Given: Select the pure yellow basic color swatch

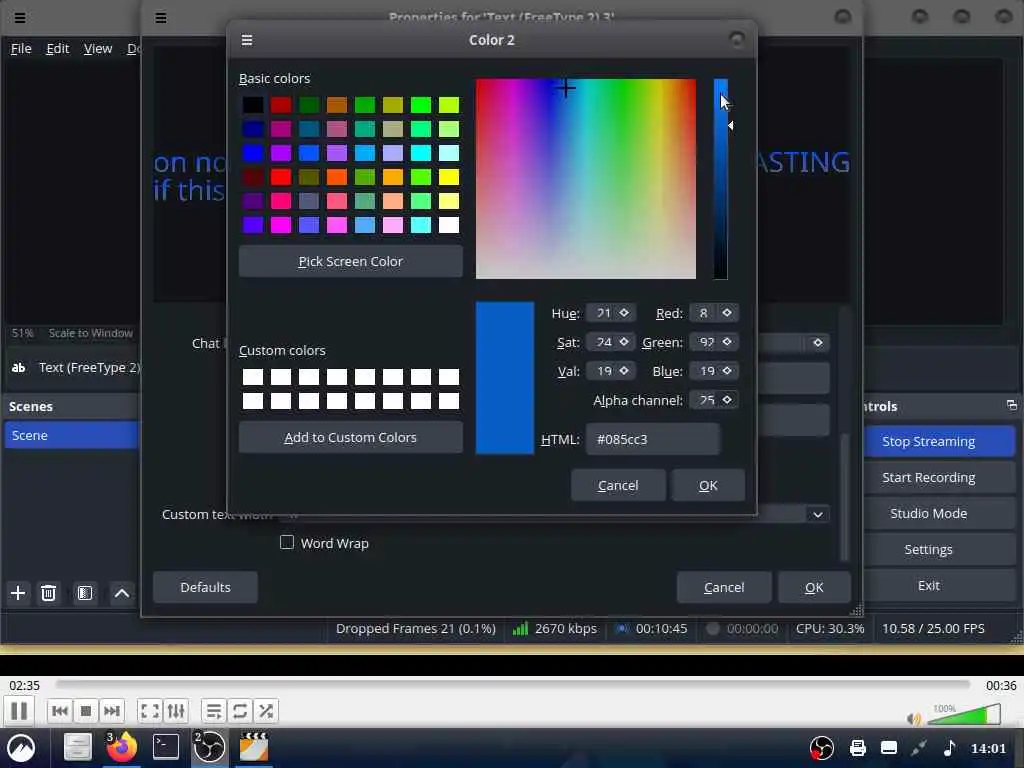Looking at the screenshot, I should [449, 177].
